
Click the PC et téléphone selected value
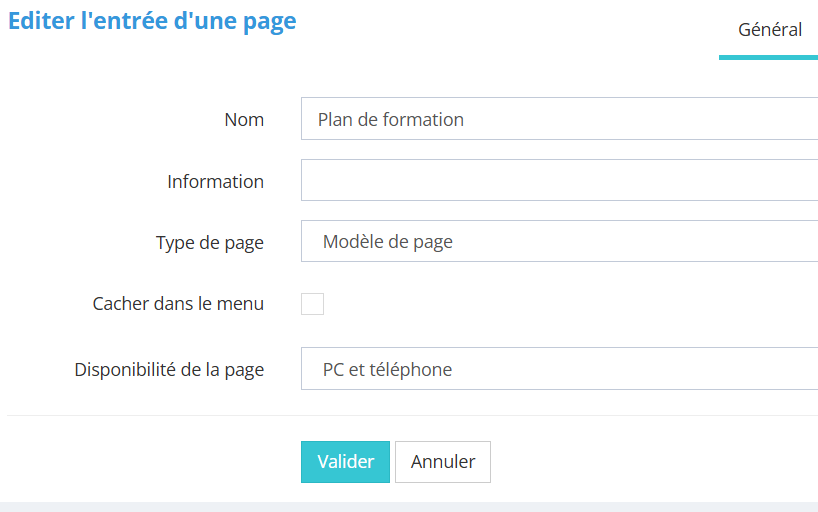[387, 369]
